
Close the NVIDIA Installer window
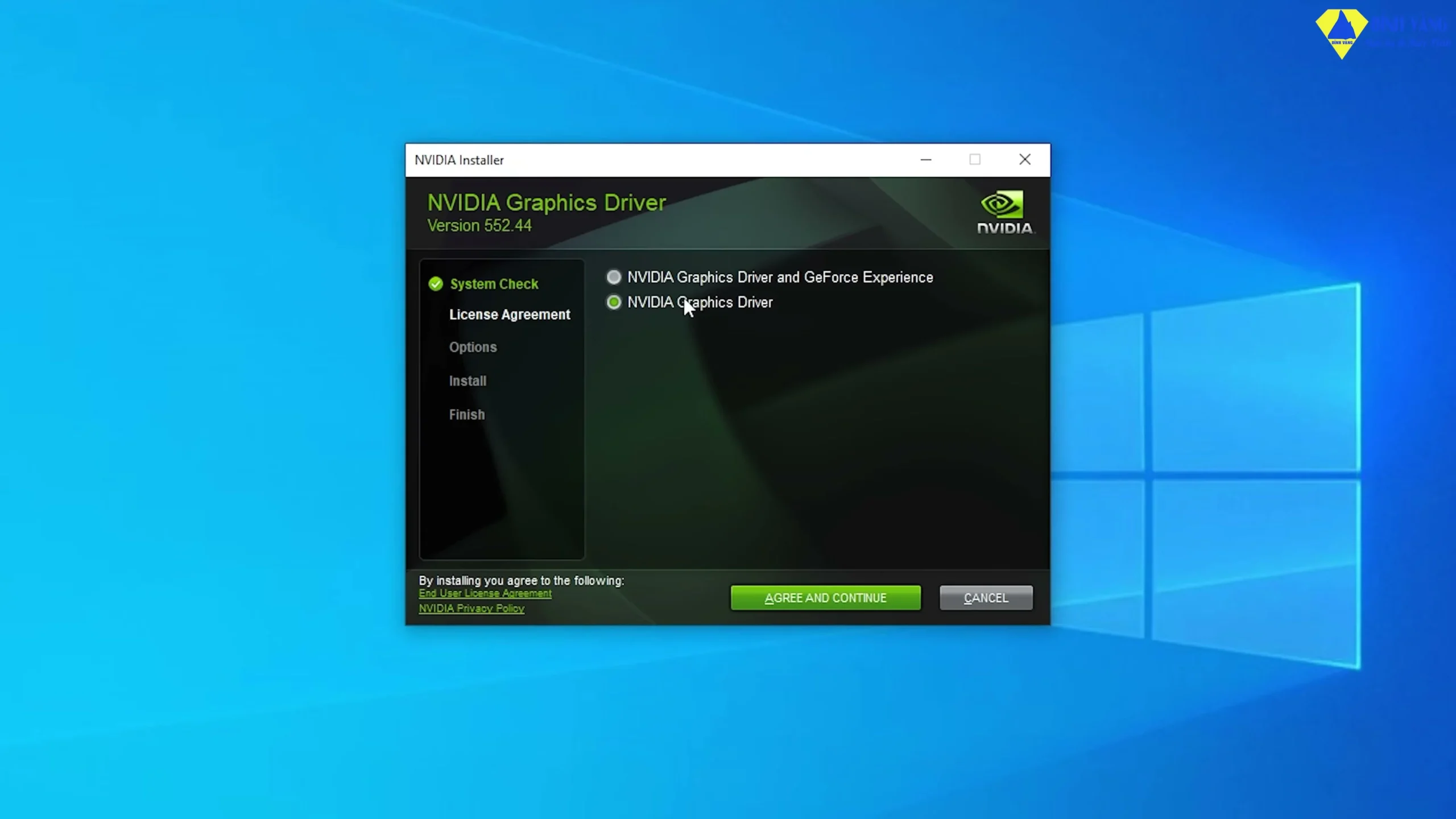coord(1025,160)
